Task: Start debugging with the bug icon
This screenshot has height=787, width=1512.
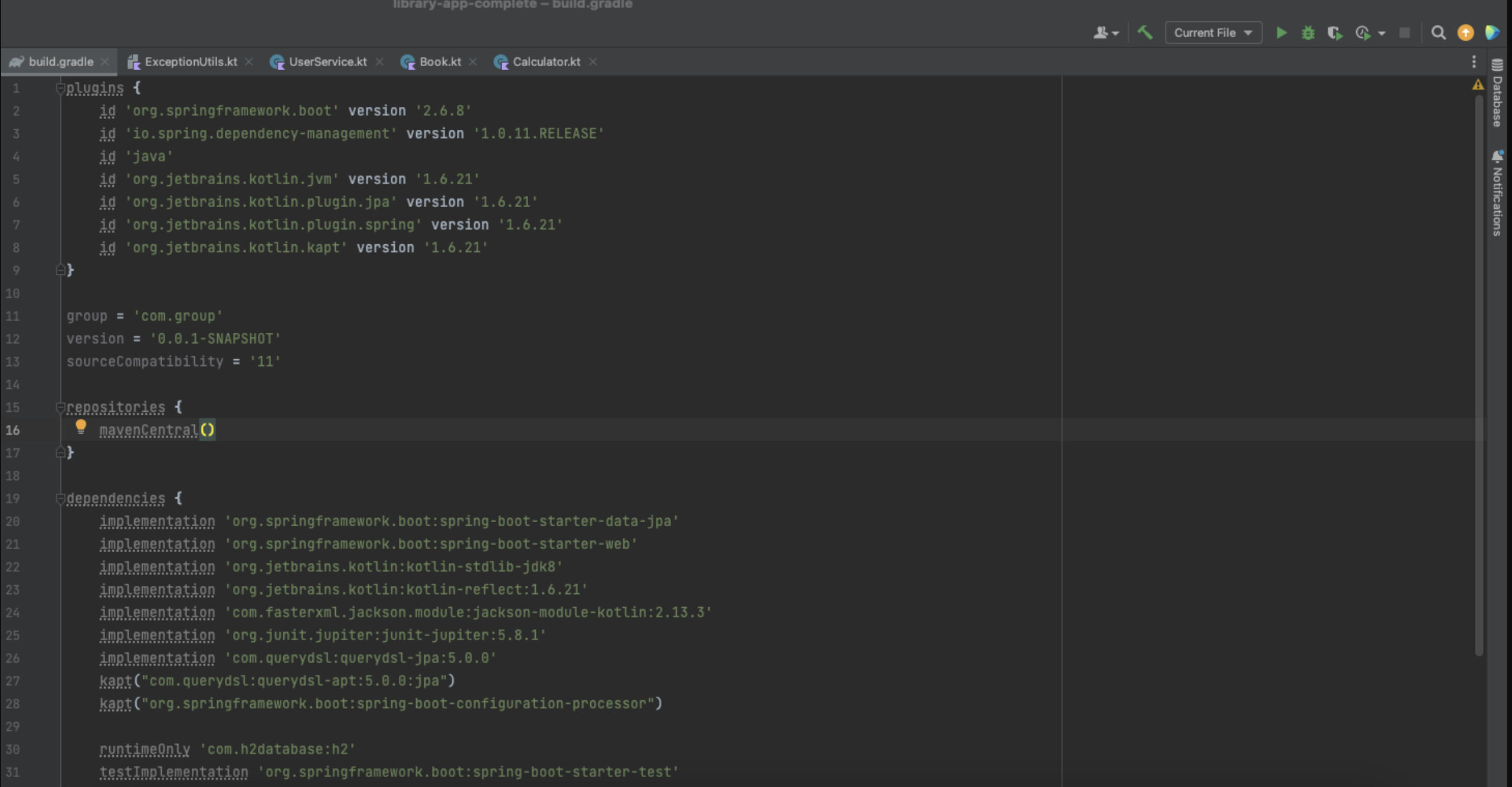Action: (x=1308, y=33)
